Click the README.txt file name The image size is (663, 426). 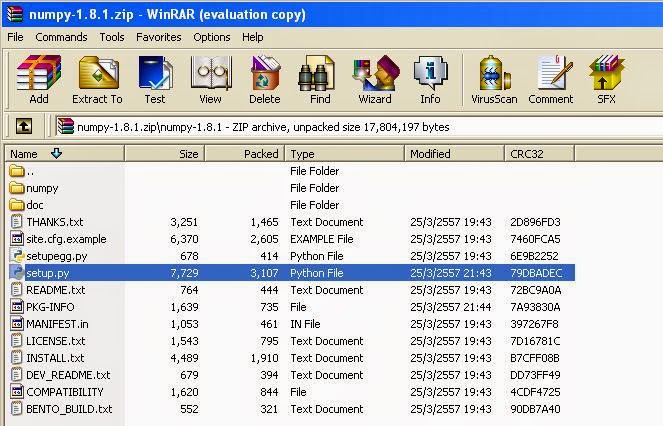coord(56,290)
